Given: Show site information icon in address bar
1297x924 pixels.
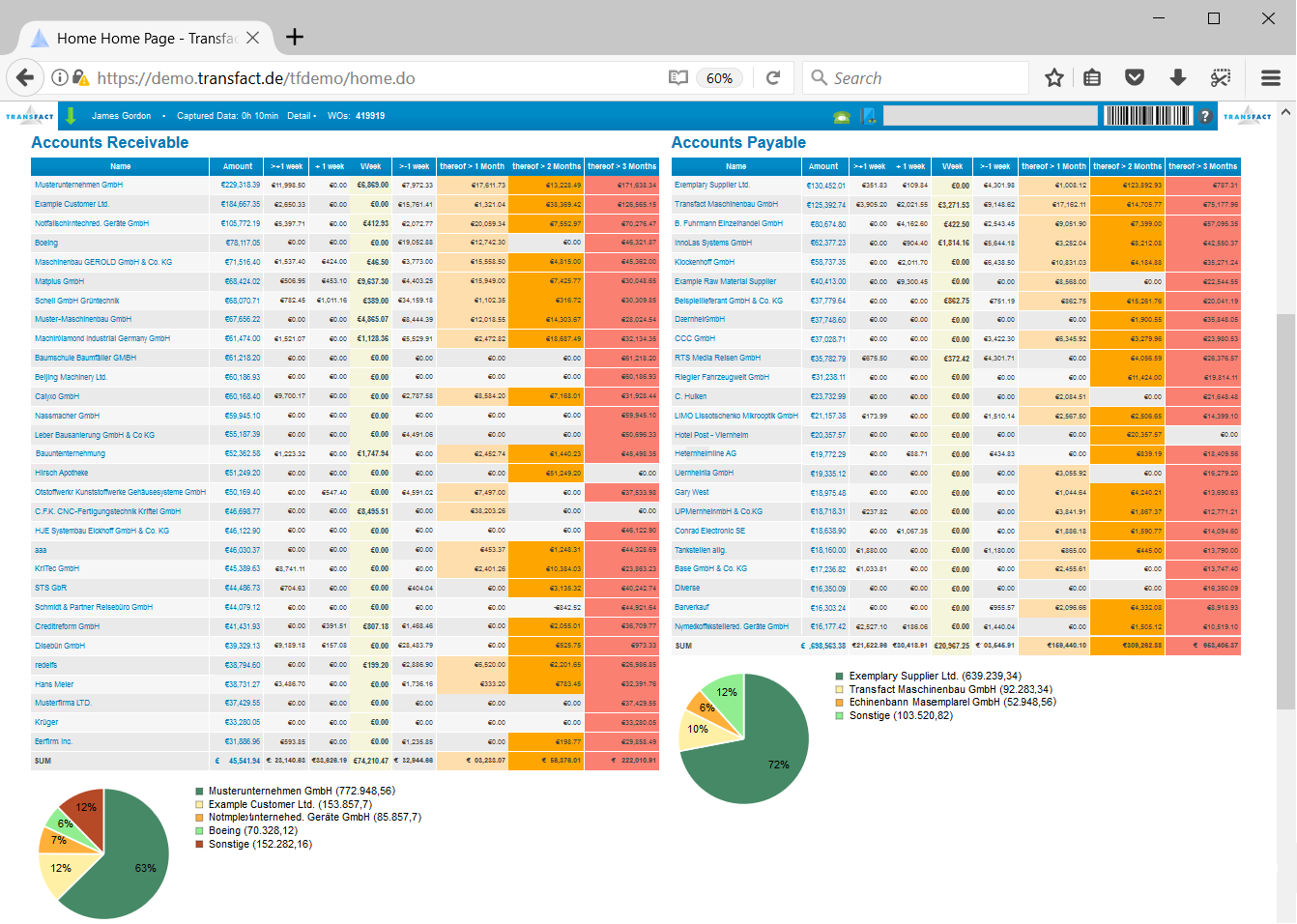Looking at the screenshot, I should [x=59, y=78].
